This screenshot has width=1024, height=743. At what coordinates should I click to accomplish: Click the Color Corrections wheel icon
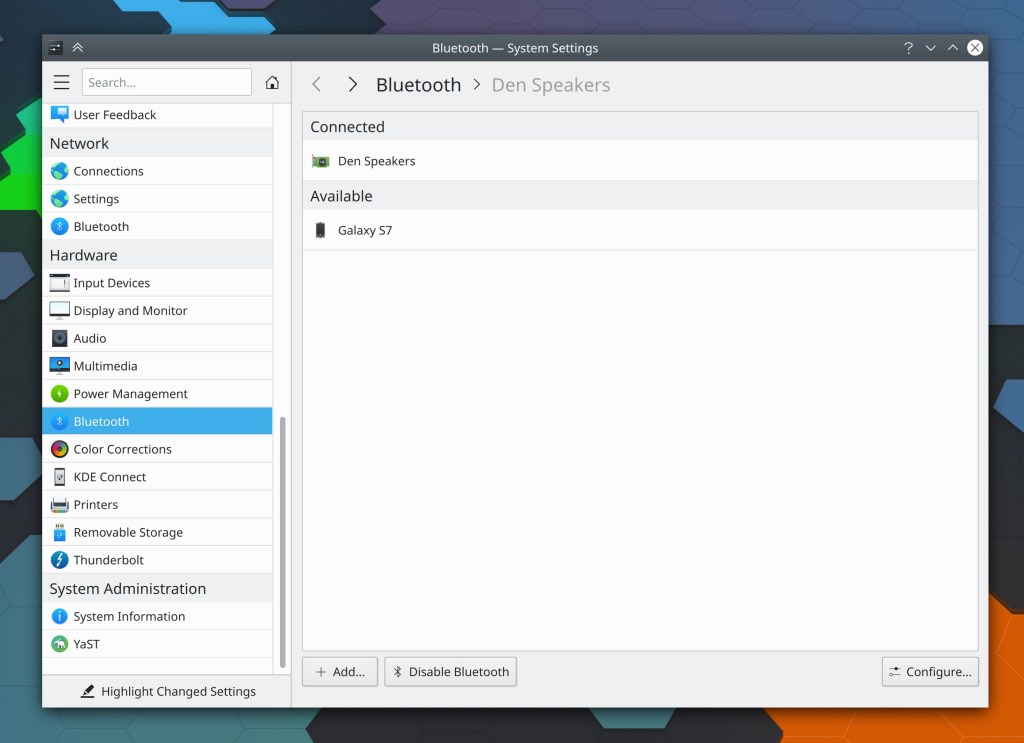pos(60,449)
